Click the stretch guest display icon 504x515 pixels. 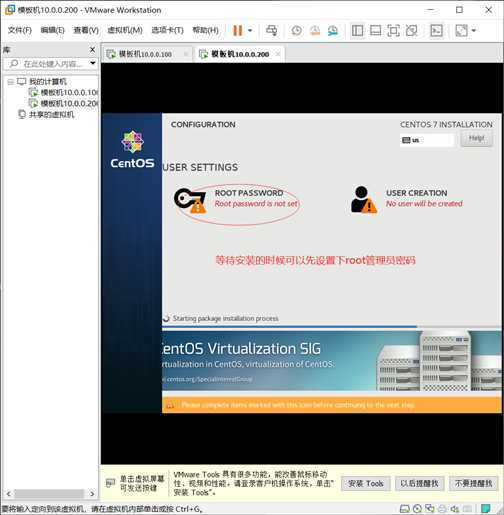pyautogui.click(x=461, y=30)
